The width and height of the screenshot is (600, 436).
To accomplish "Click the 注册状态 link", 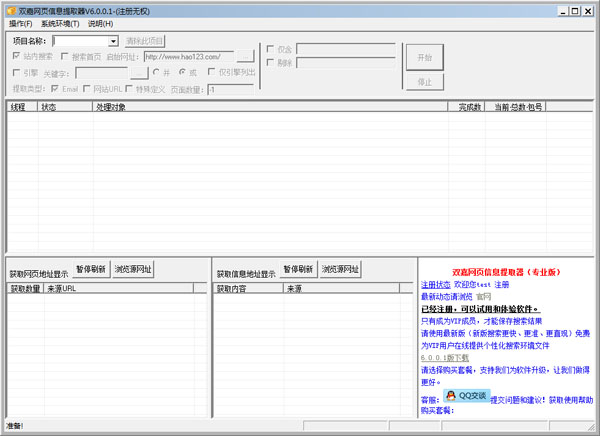I will coord(436,285).
